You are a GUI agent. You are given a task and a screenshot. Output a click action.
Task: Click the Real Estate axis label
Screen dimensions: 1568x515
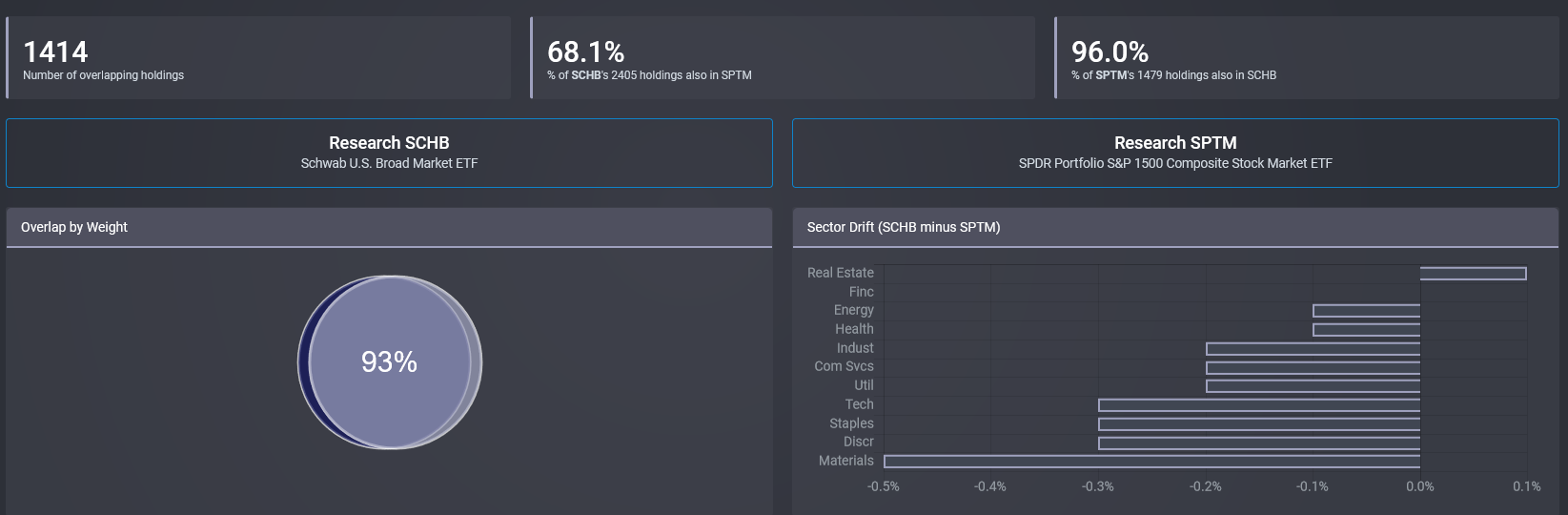pyautogui.click(x=840, y=273)
